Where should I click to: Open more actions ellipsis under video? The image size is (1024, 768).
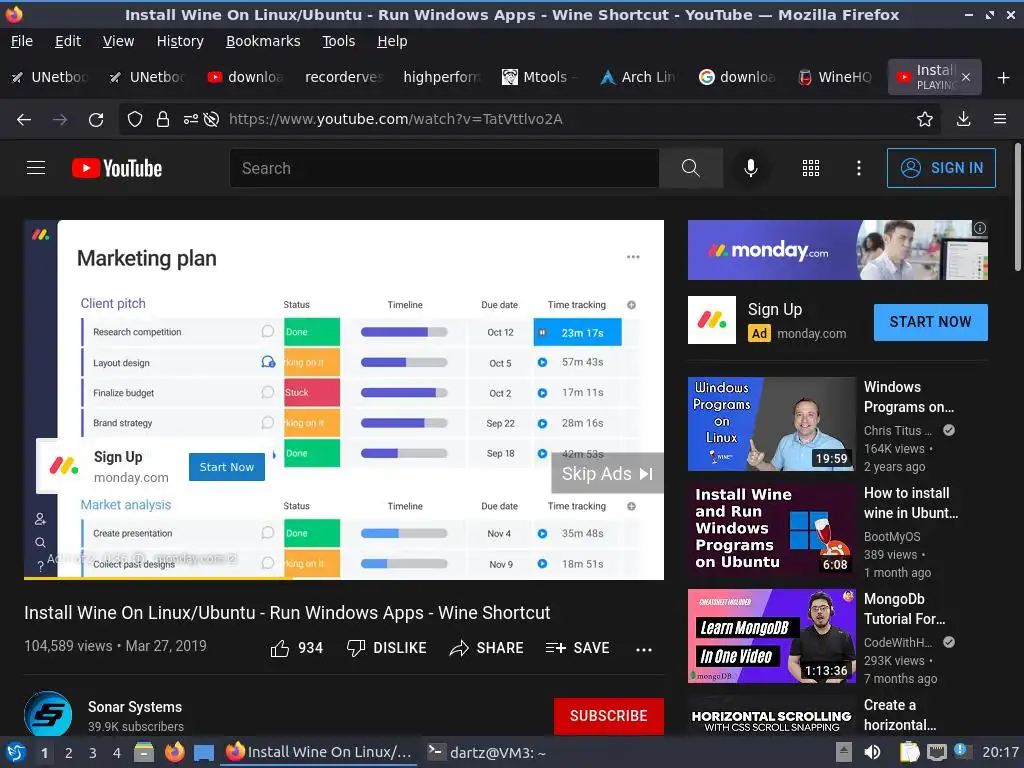643,649
